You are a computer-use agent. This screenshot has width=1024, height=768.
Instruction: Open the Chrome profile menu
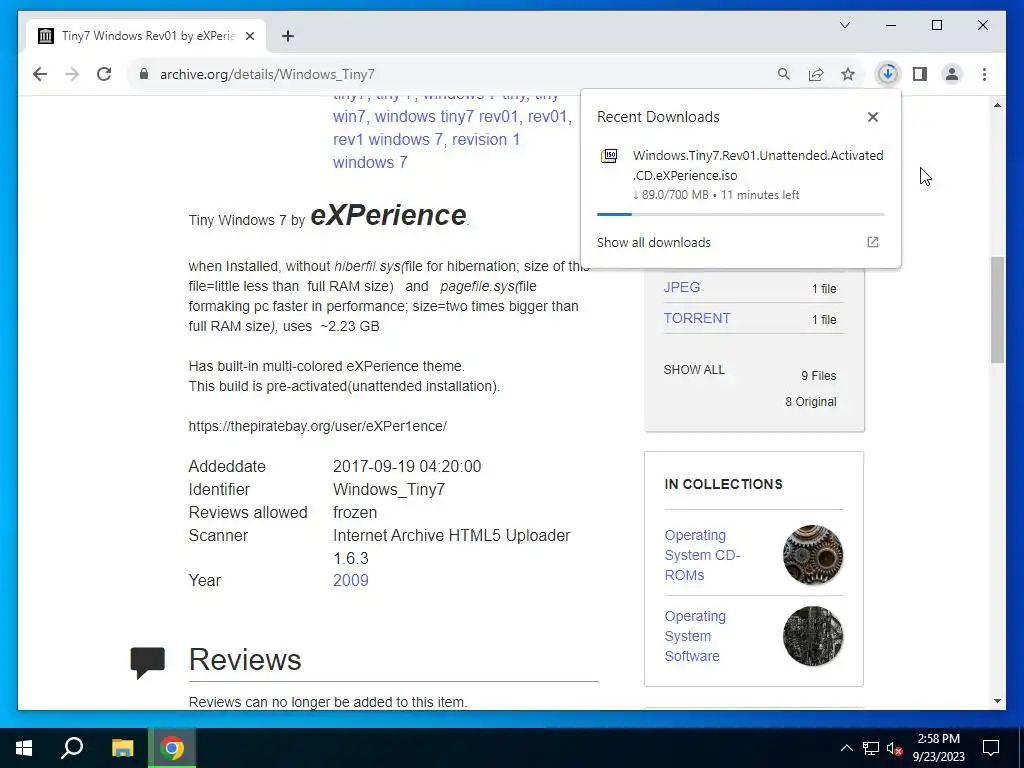[952, 74]
